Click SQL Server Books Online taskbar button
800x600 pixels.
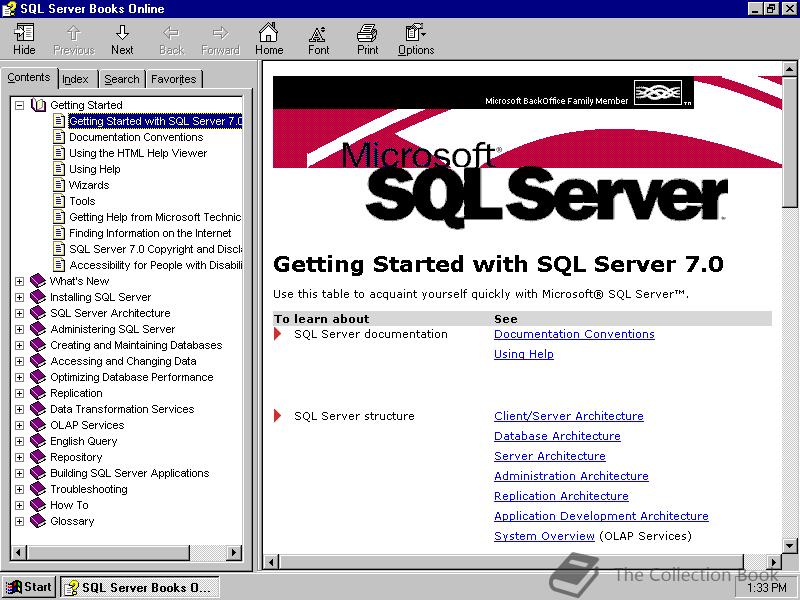click(x=140, y=587)
